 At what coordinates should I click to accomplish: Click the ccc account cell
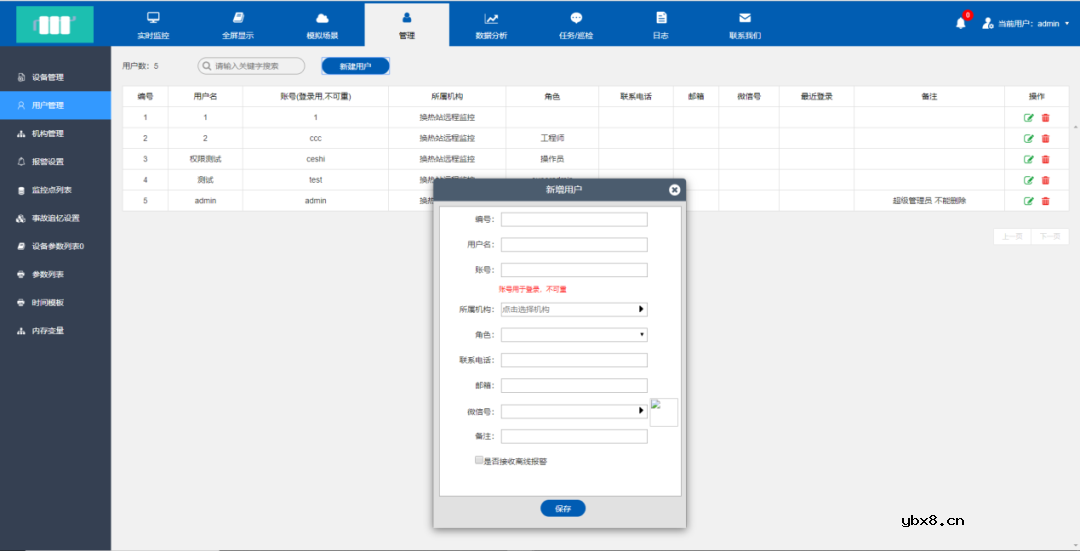pyautogui.click(x=315, y=138)
